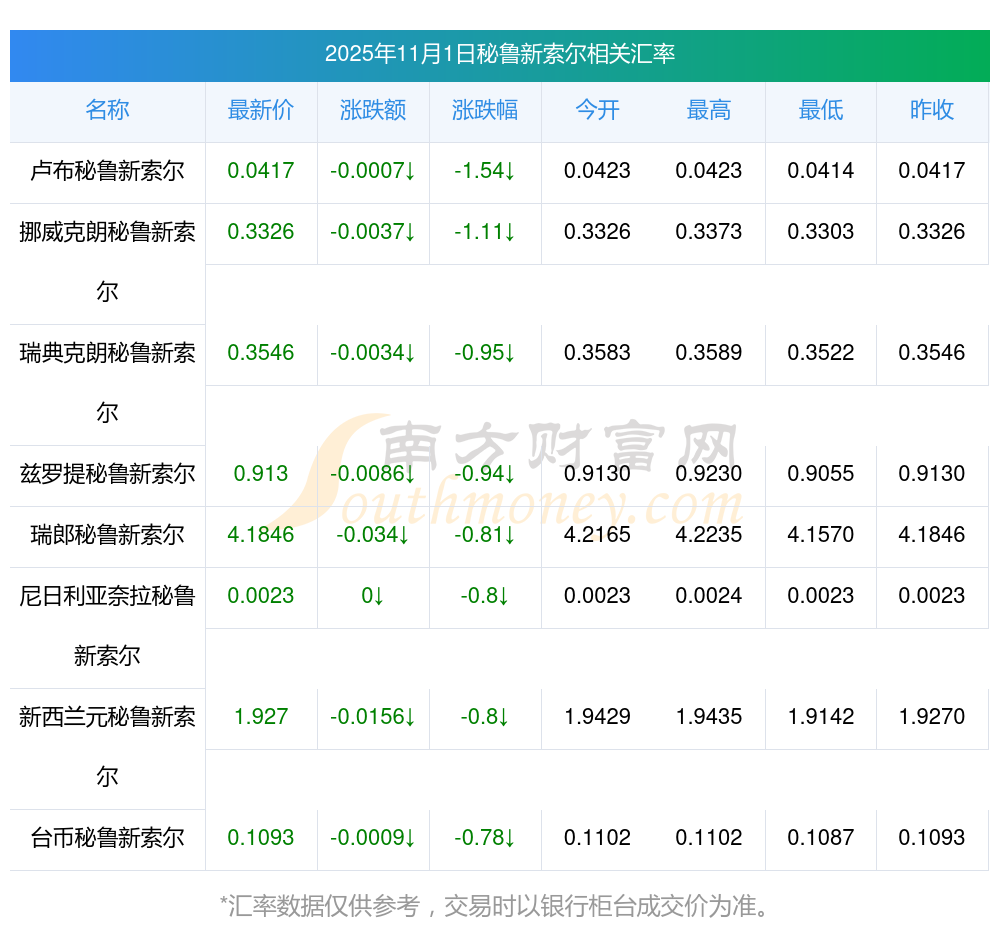Select the 最高 column header

[x=709, y=111]
